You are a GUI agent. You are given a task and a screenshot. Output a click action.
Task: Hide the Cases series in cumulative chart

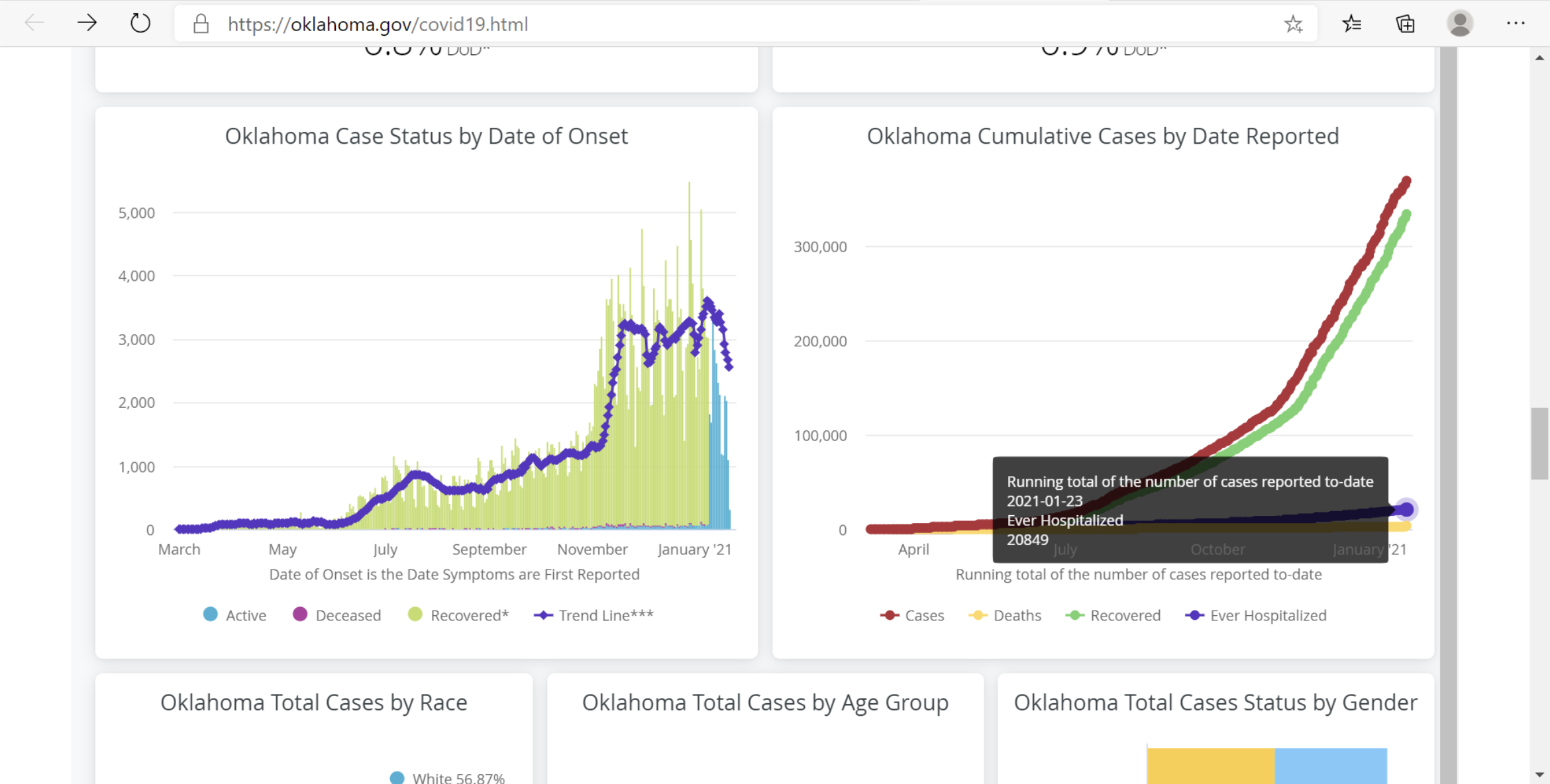912,615
